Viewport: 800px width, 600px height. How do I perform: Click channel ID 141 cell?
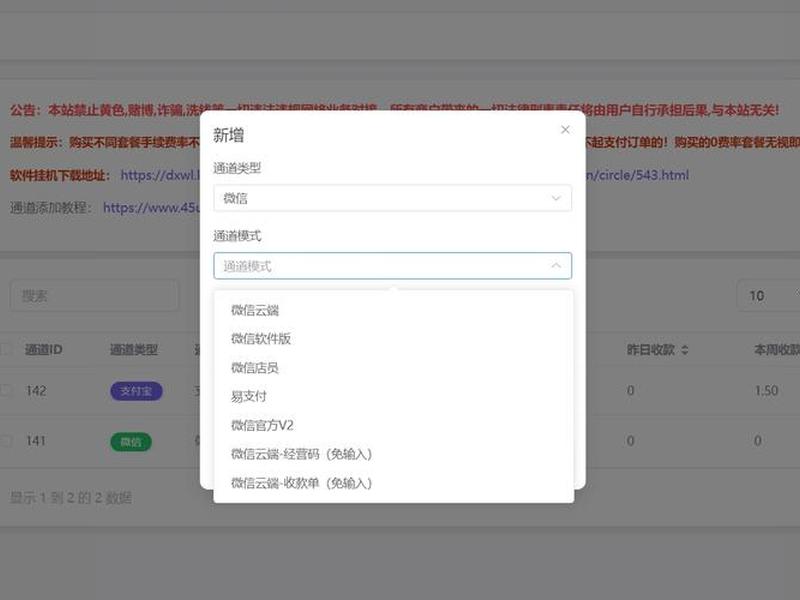click(x=36, y=441)
